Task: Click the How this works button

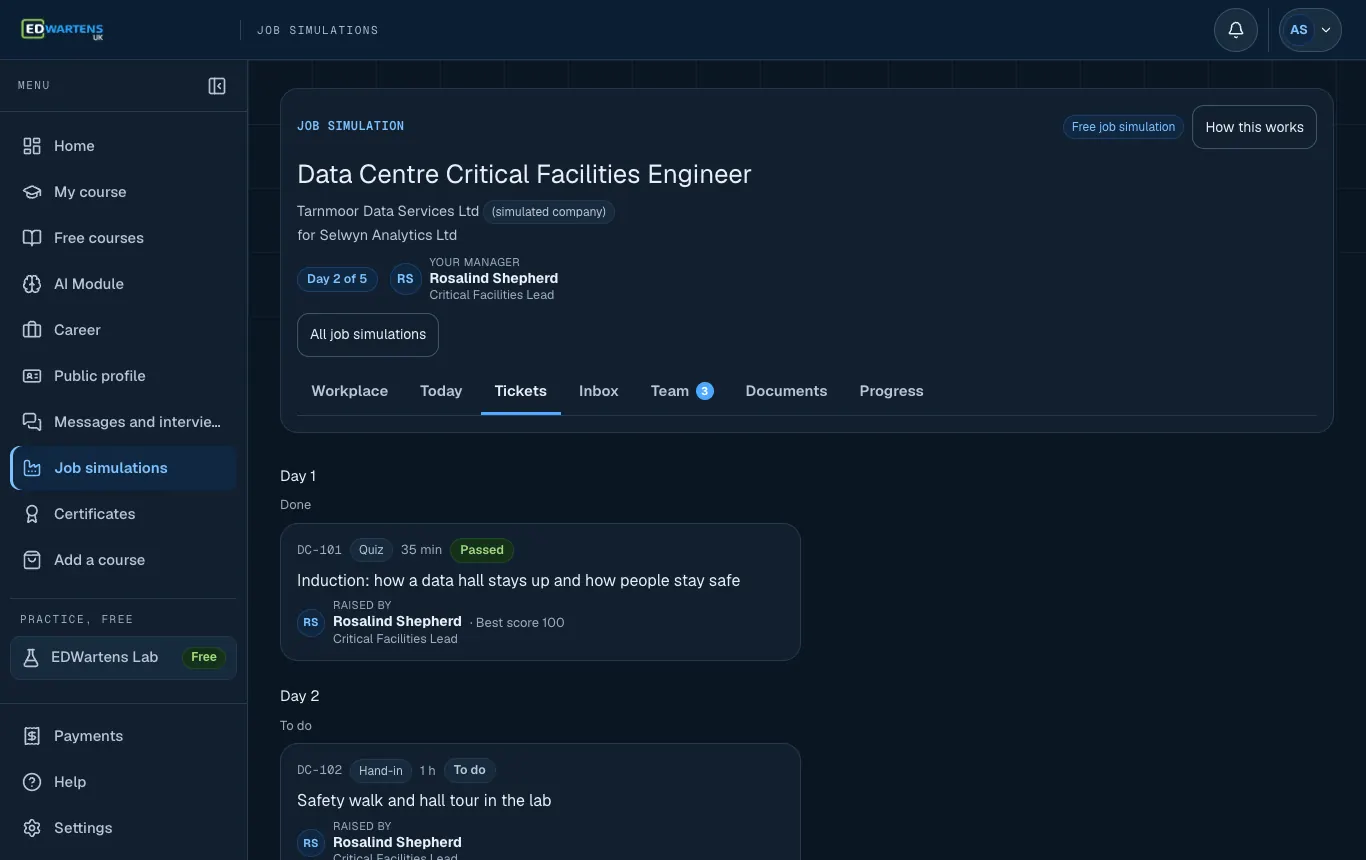Action: (1254, 127)
